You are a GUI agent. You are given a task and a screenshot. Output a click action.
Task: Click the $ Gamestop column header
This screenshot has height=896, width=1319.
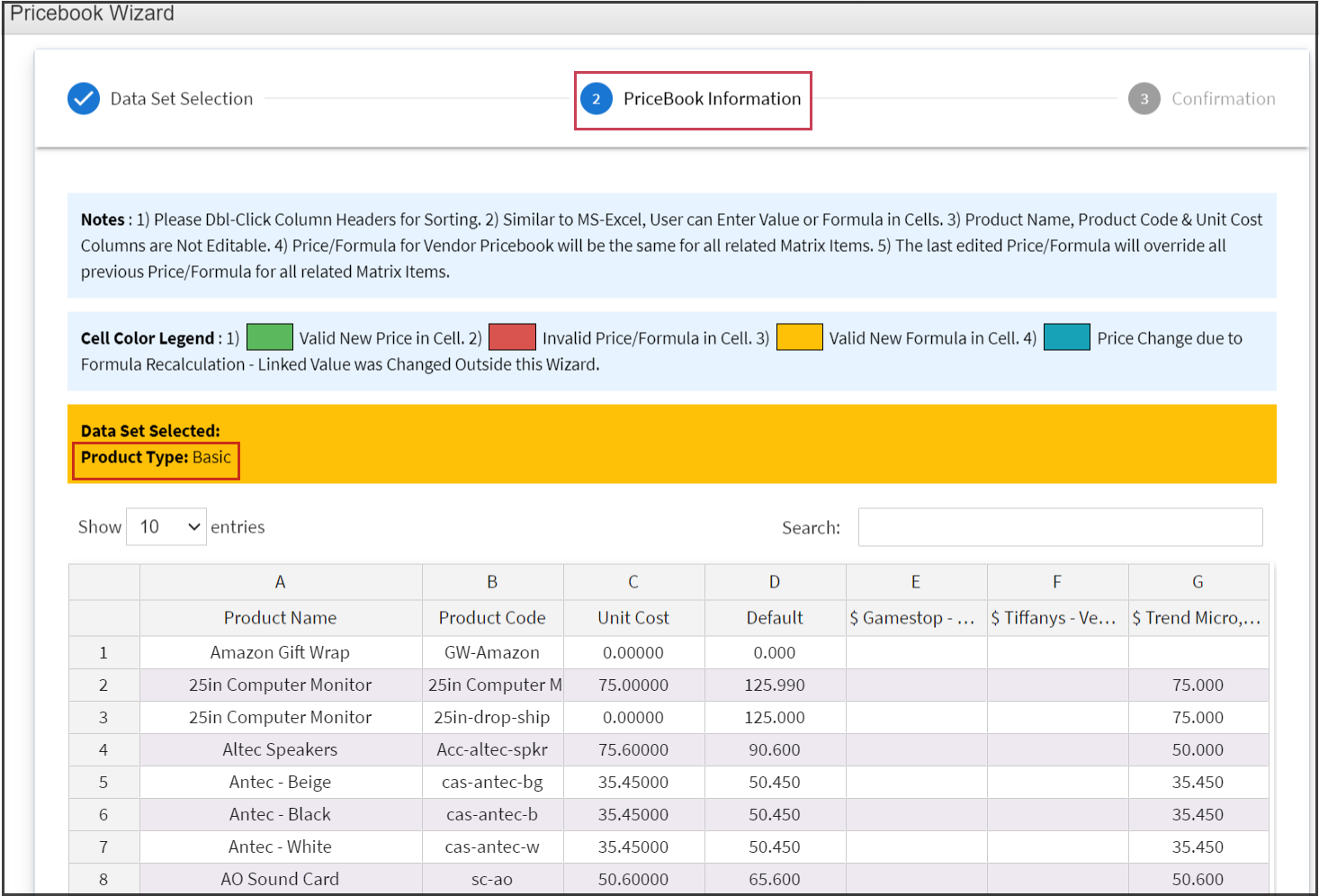[916, 618]
